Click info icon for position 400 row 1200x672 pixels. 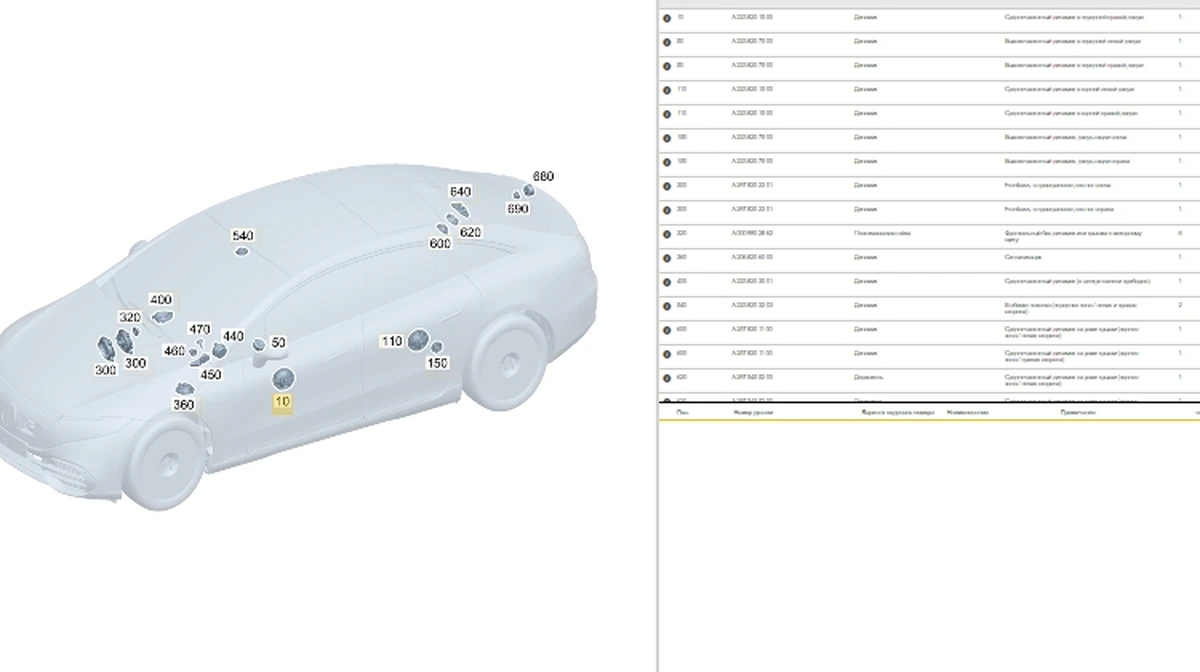coord(667,282)
